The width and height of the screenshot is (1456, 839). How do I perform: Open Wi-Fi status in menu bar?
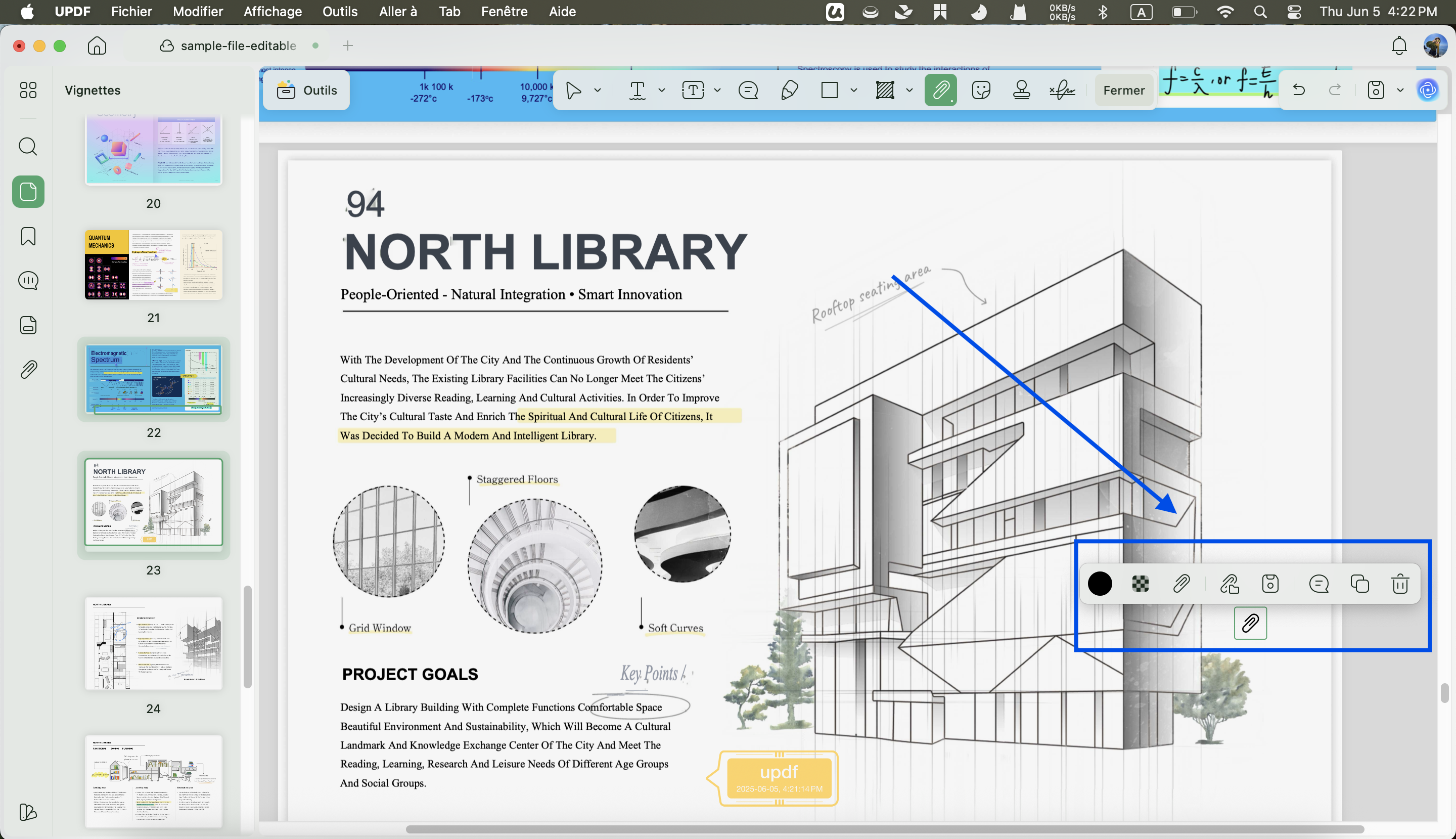point(1224,12)
